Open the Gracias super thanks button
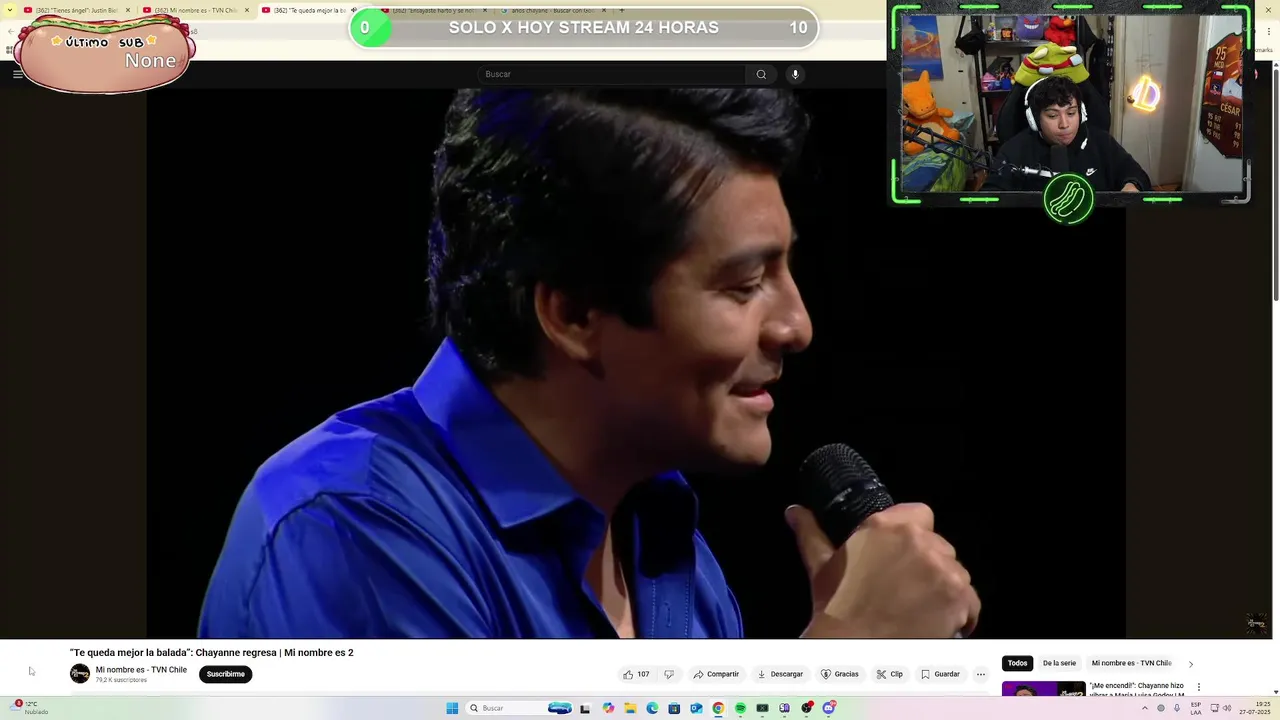Viewport: 1280px width, 720px height. coord(840,674)
